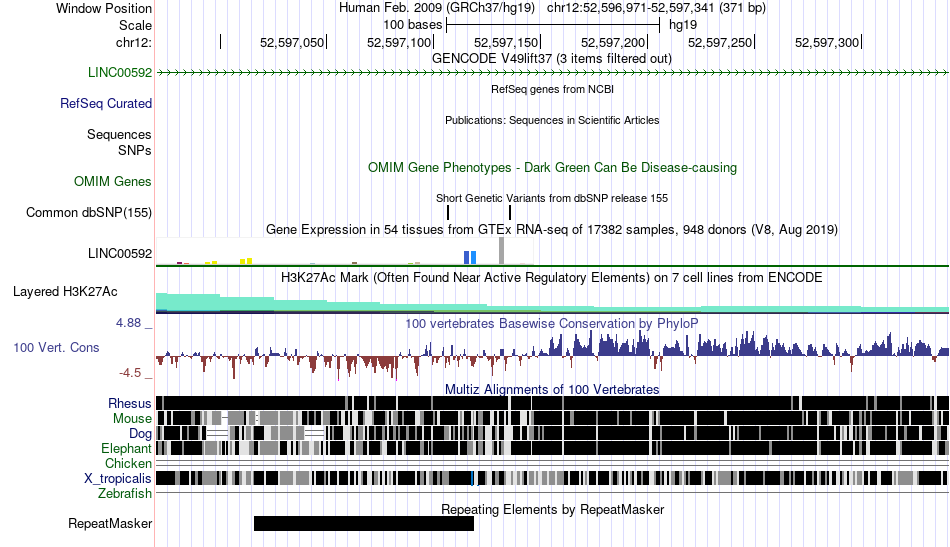Image resolution: width=950 pixels, height=547 pixels.
Task: Click the teal H3K27Ac signal peak
Action: click(188, 300)
